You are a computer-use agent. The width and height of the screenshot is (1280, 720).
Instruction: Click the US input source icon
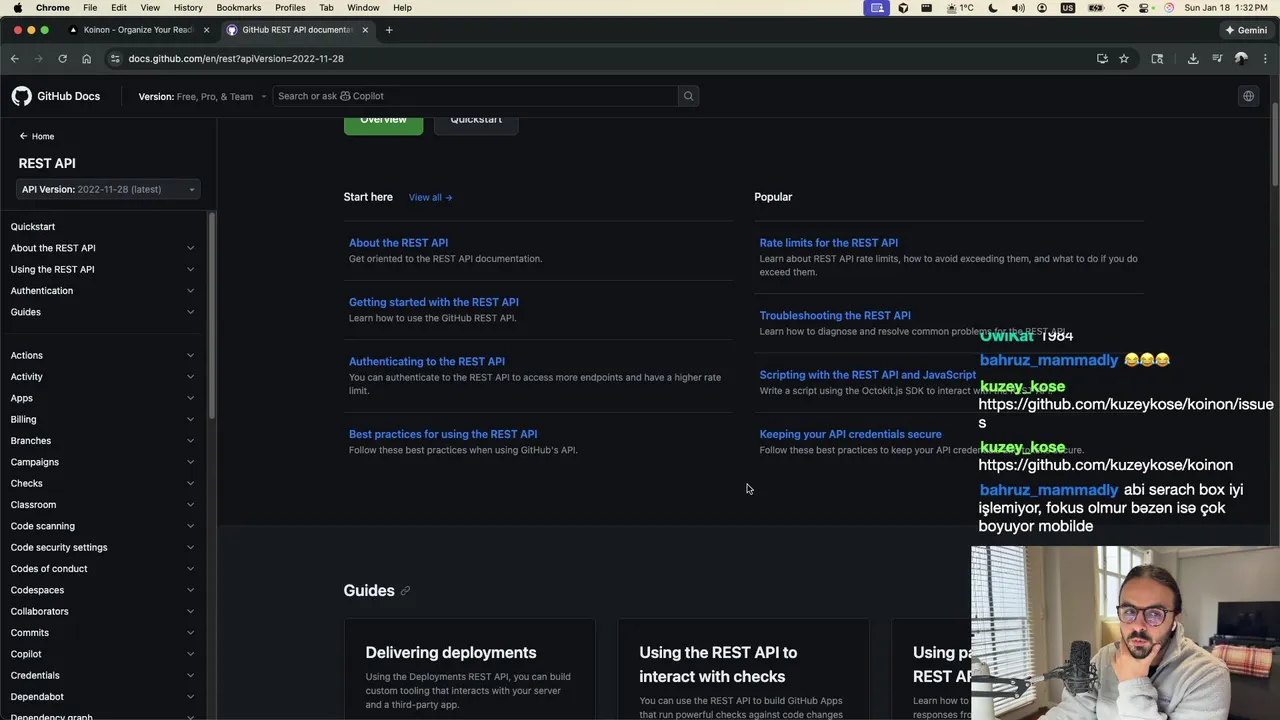point(1068,8)
